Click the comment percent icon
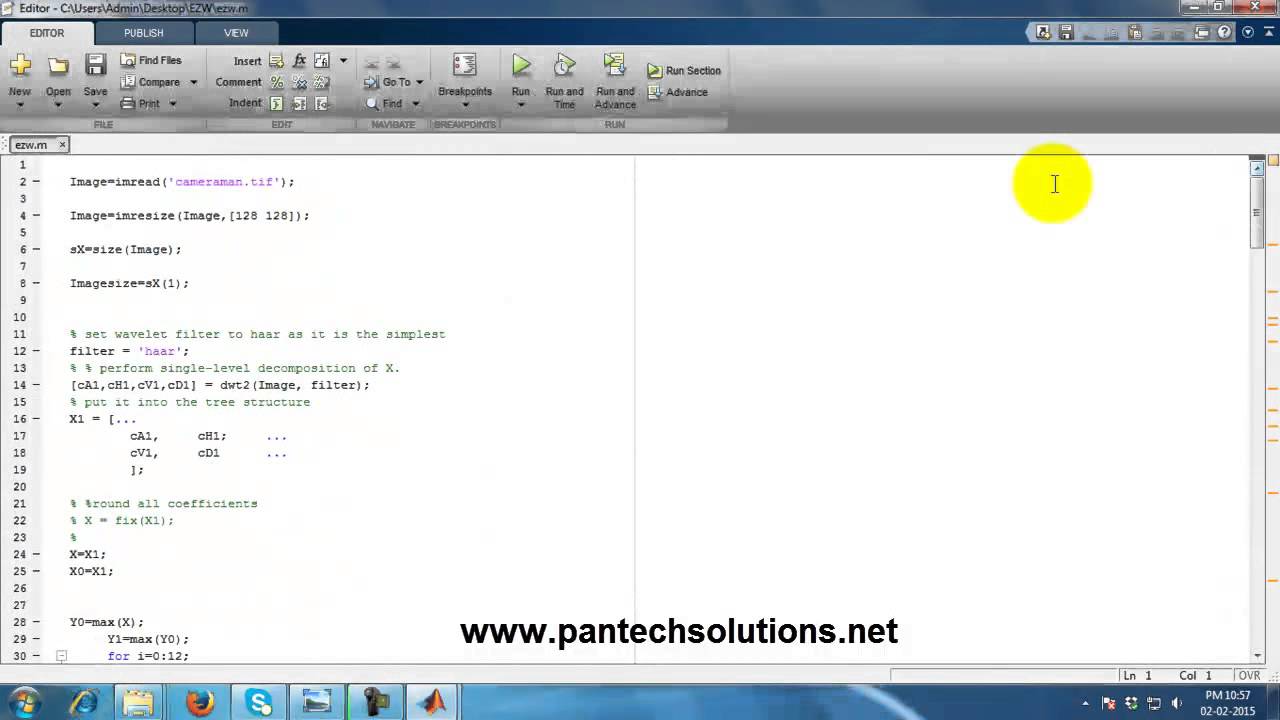 pos(277,82)
